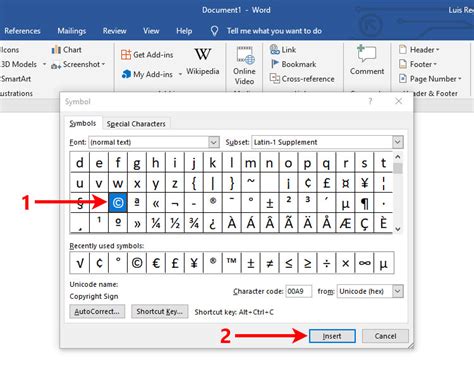Pick recently used trademark ™ symbol

pyautogui.click(x=232, y=263)
